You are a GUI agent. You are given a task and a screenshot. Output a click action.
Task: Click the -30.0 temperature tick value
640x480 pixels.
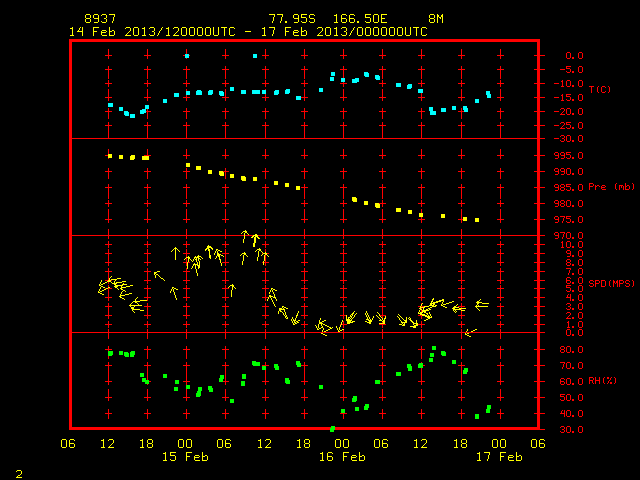pyautogui.click(x=569, y=139)
